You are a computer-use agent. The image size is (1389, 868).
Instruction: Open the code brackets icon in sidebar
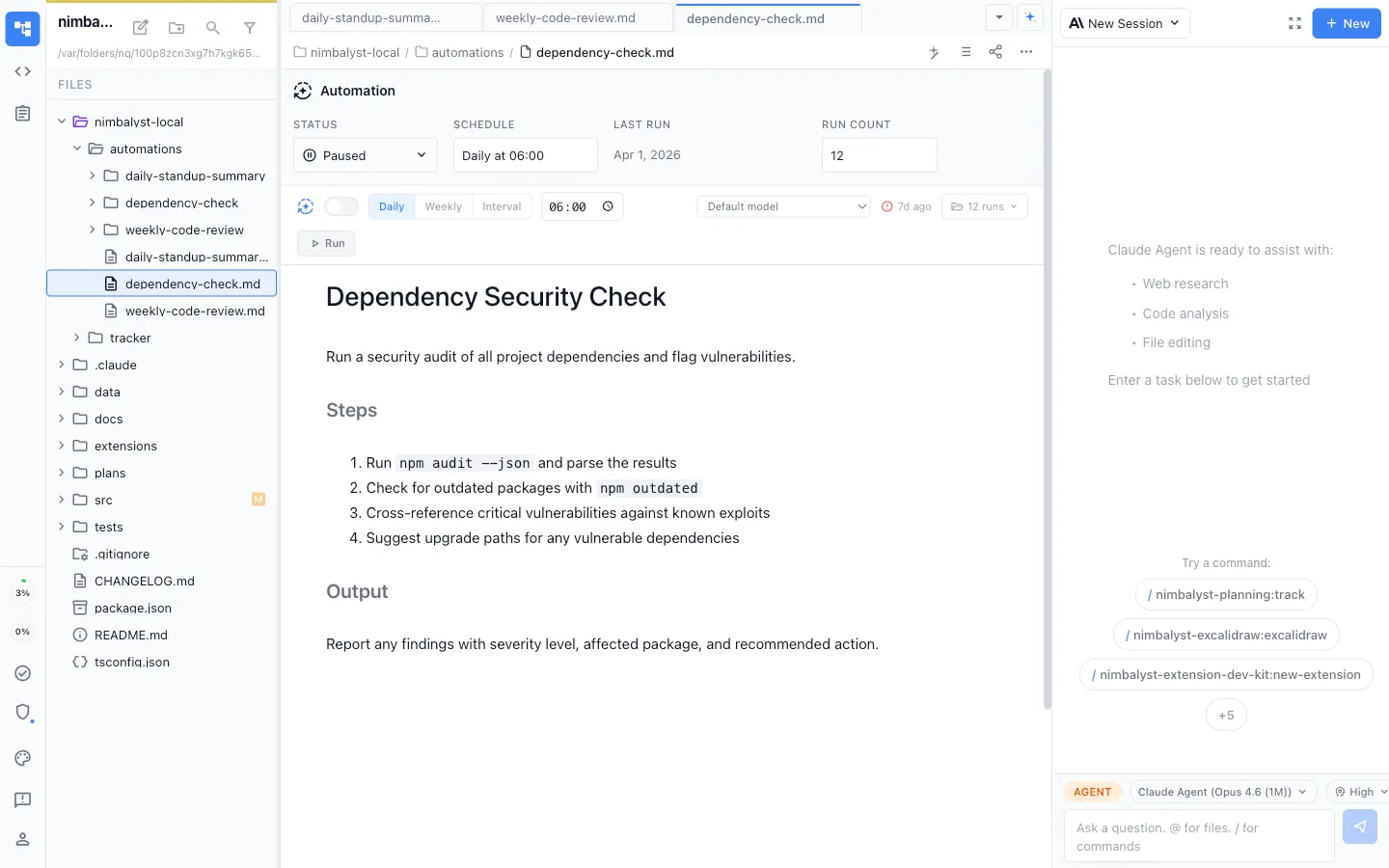(23, 71)
